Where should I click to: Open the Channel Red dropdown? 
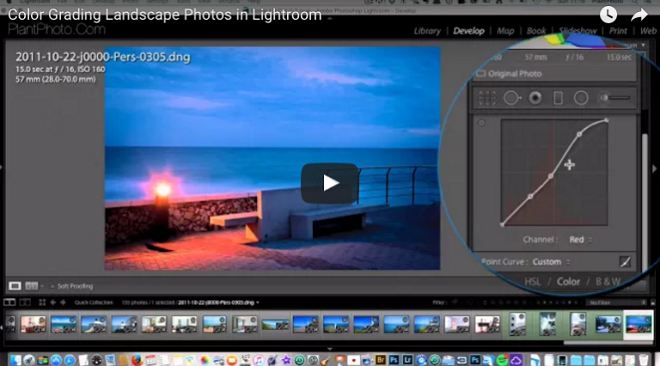(x=580, y=239)
